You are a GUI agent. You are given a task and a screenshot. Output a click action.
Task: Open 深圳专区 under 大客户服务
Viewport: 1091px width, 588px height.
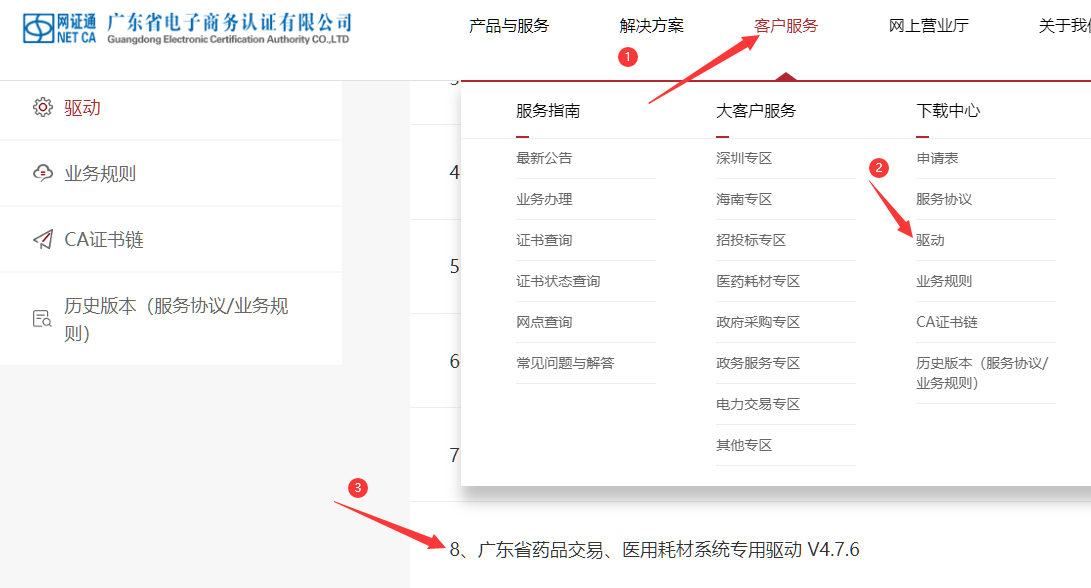click(744, 158)
